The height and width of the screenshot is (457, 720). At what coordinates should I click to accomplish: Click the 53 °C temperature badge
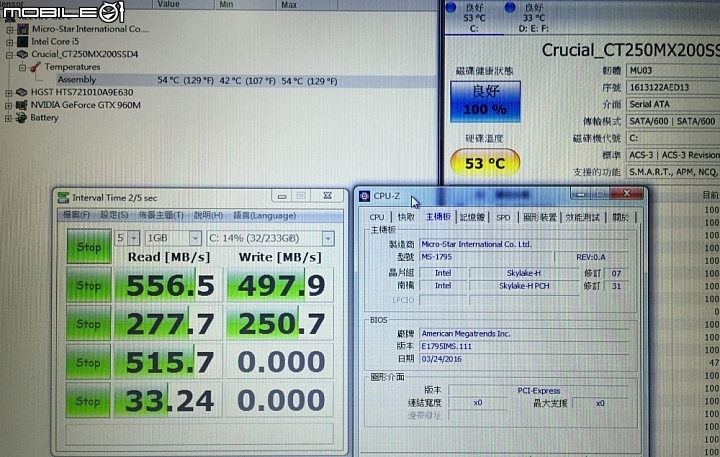point(485,163)
